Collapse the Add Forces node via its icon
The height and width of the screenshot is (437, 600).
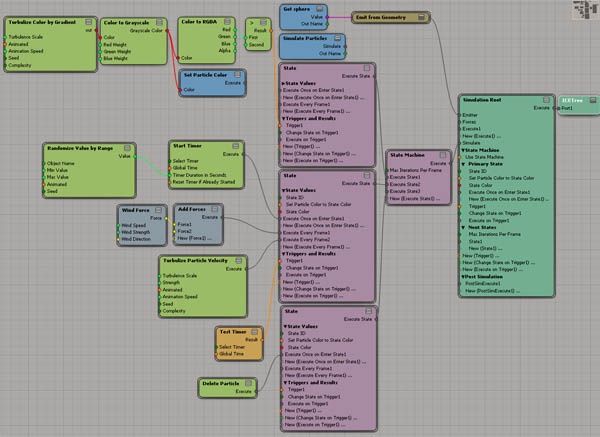click(x=215, y=209)
